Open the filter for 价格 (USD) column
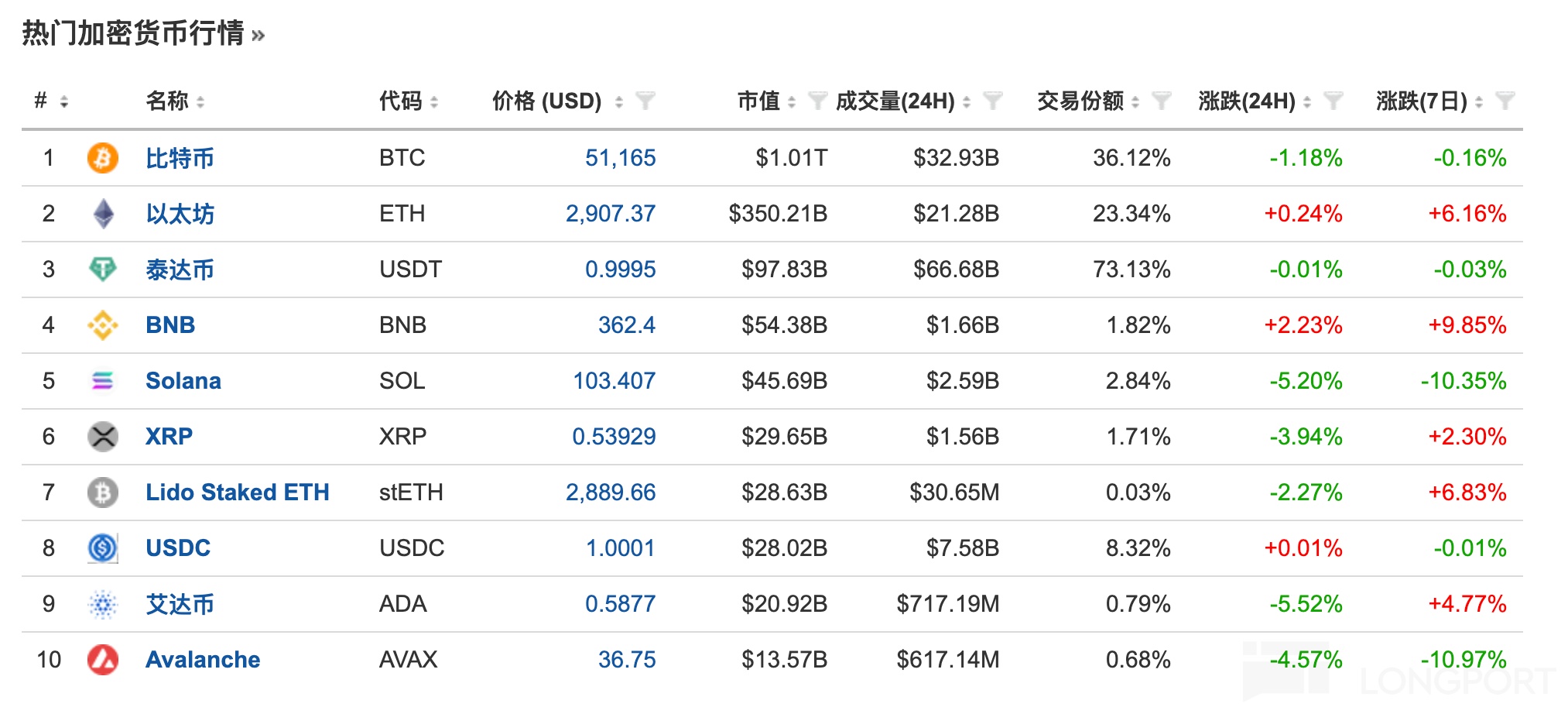This screenshot has height=714, width=1568. [645, 101]
